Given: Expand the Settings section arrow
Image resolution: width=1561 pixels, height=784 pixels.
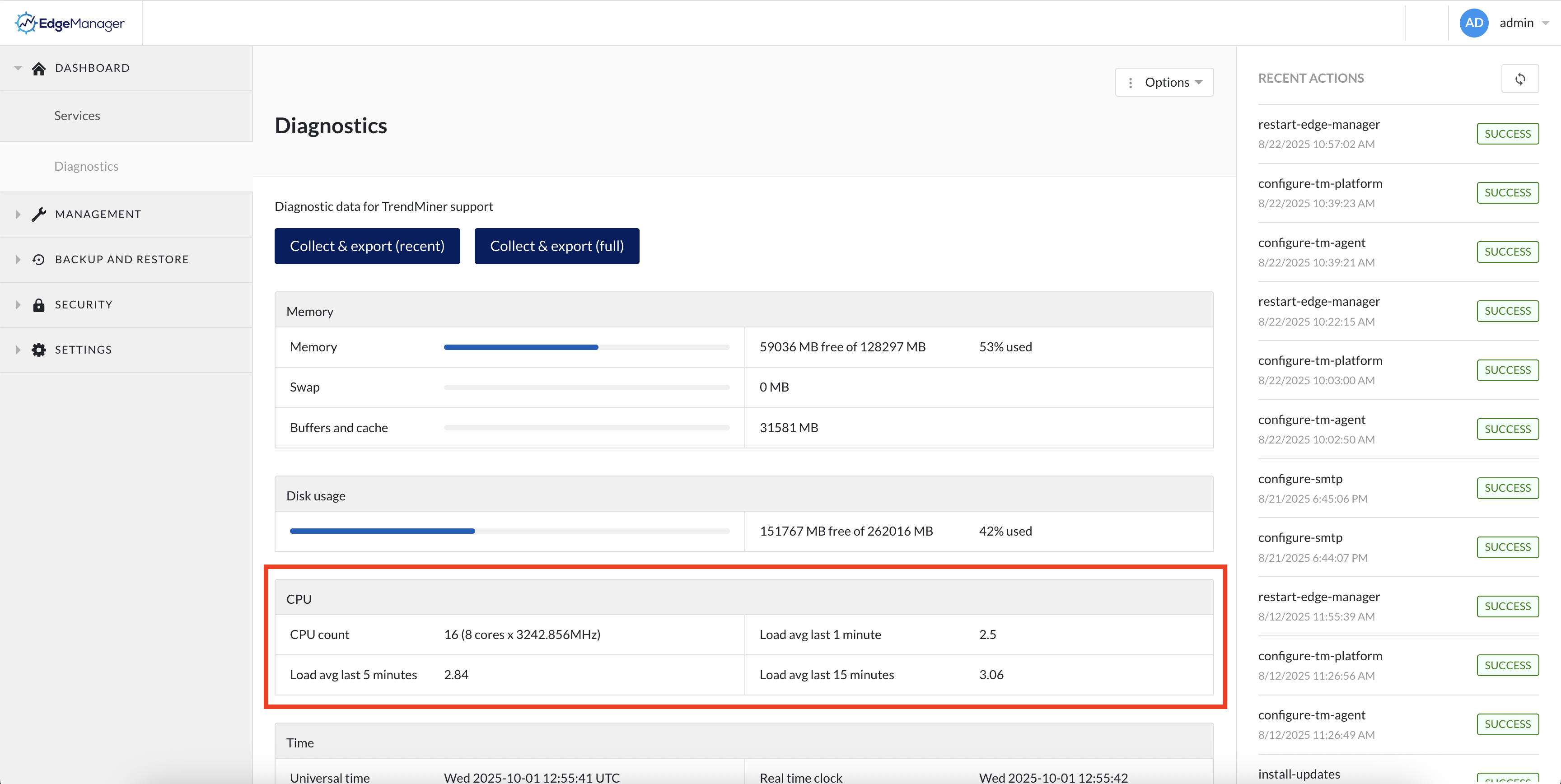Looking at the screenshot, I should [18, 350].
